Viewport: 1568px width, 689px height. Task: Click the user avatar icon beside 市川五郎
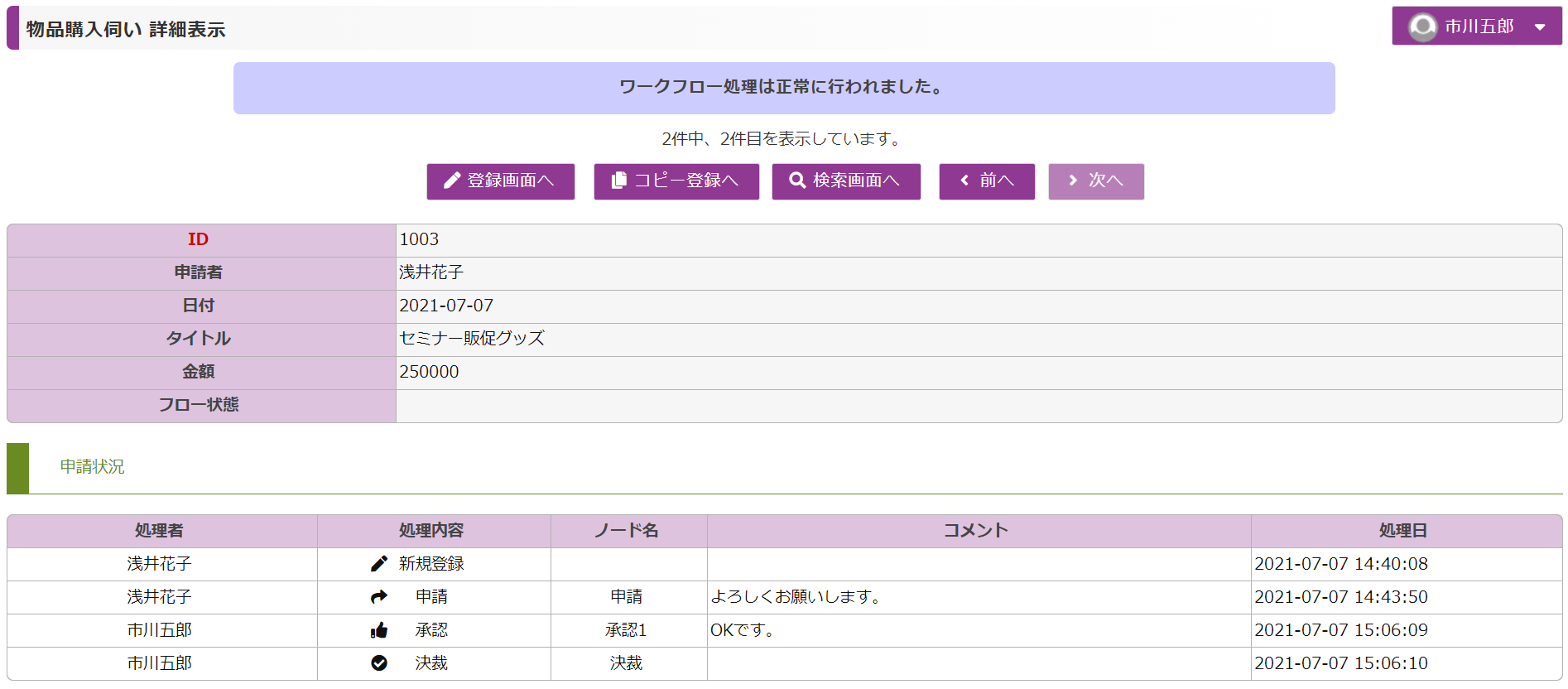(x=1422, y=27)
